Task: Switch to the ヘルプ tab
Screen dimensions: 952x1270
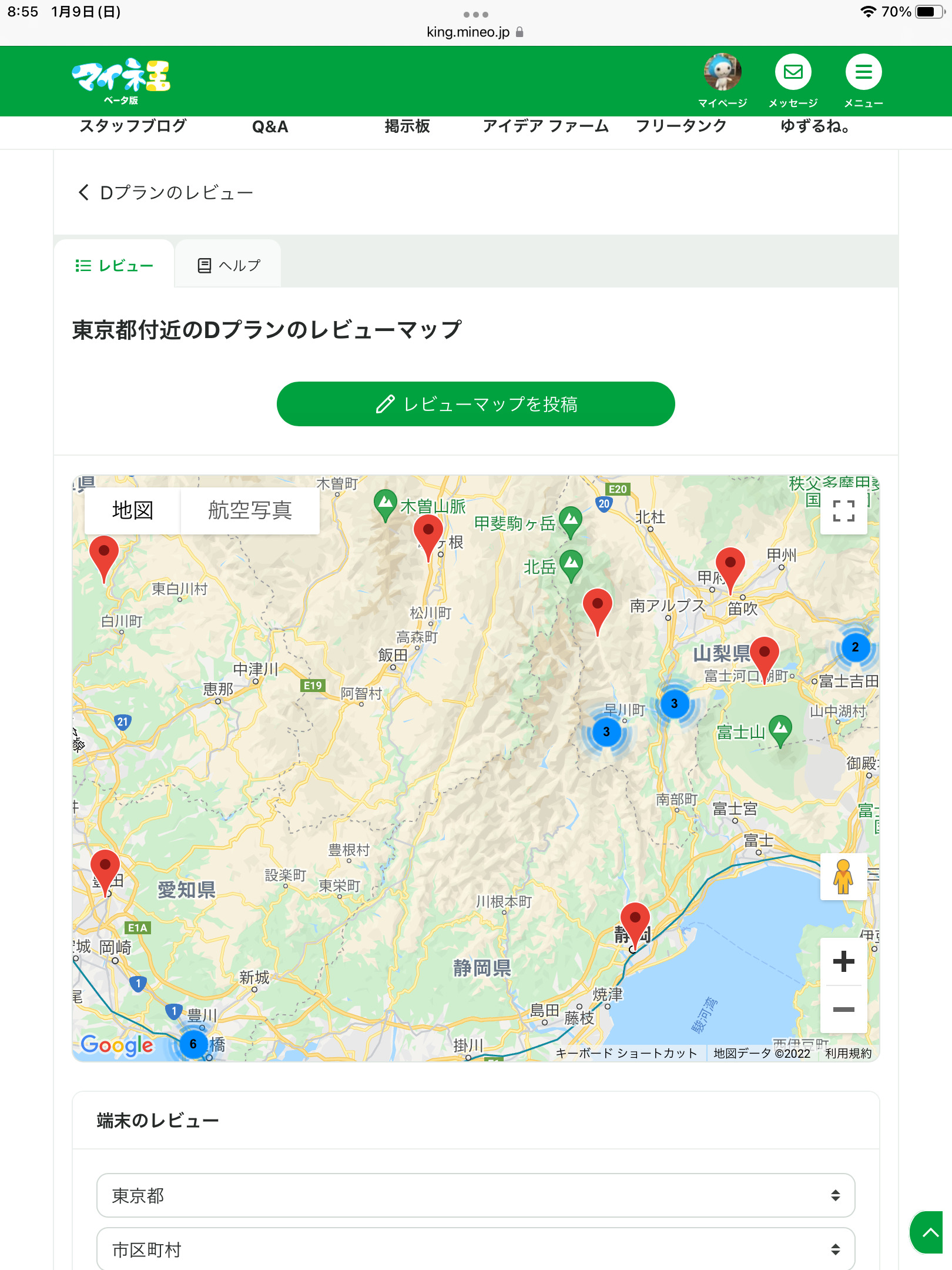Action: pos(228,266)
